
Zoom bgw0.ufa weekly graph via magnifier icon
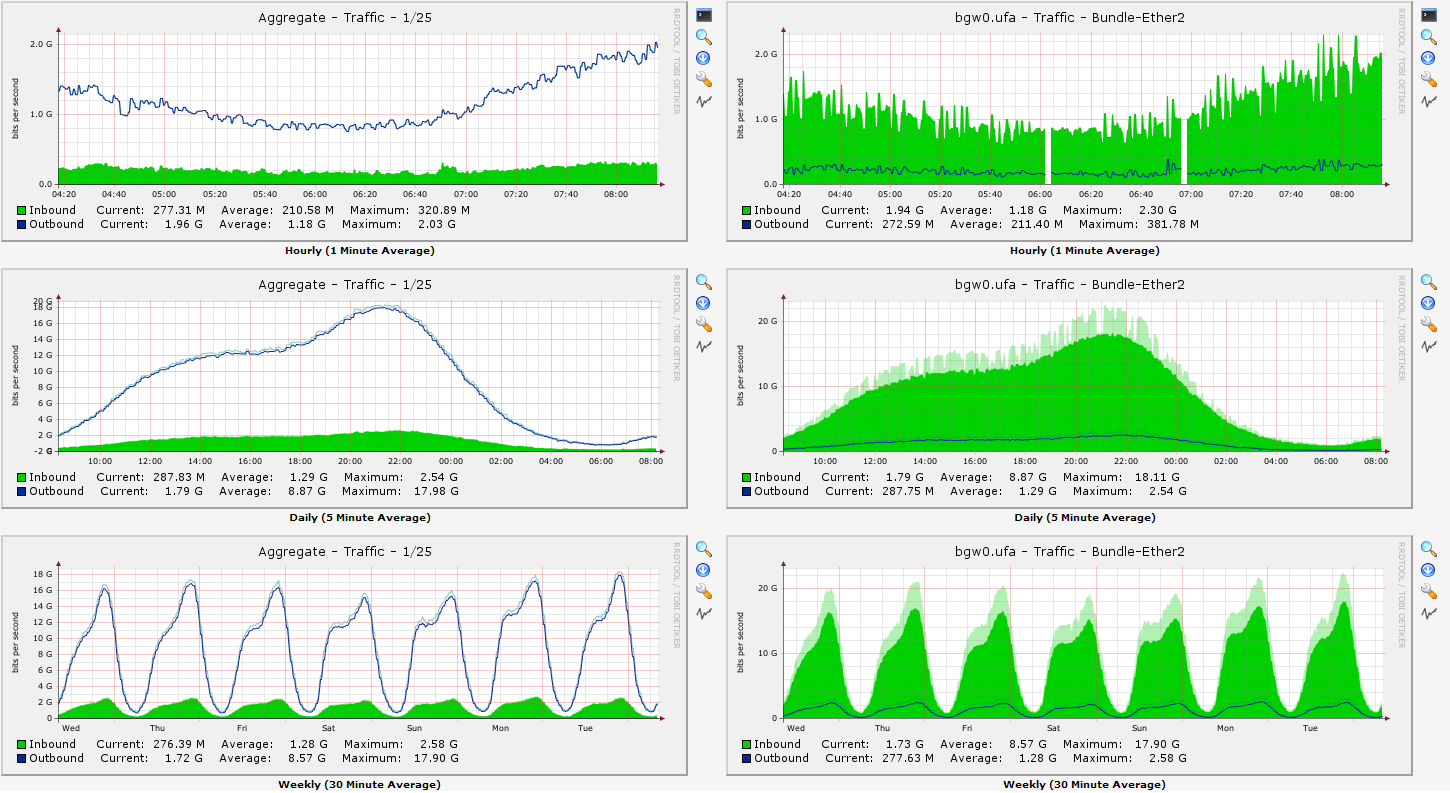click(1429, 549)
